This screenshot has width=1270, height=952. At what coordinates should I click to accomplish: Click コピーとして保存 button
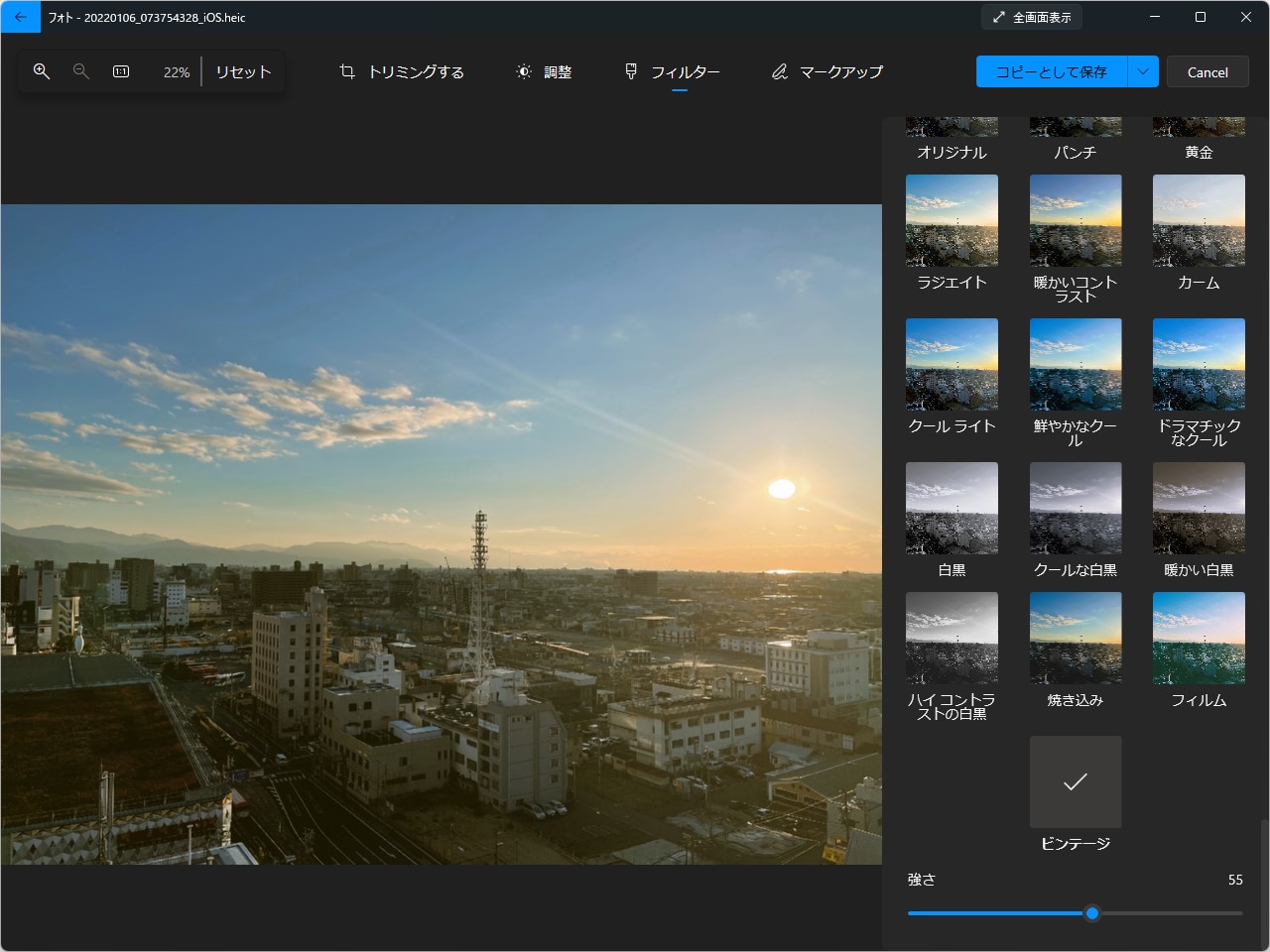pos(1051,71)
